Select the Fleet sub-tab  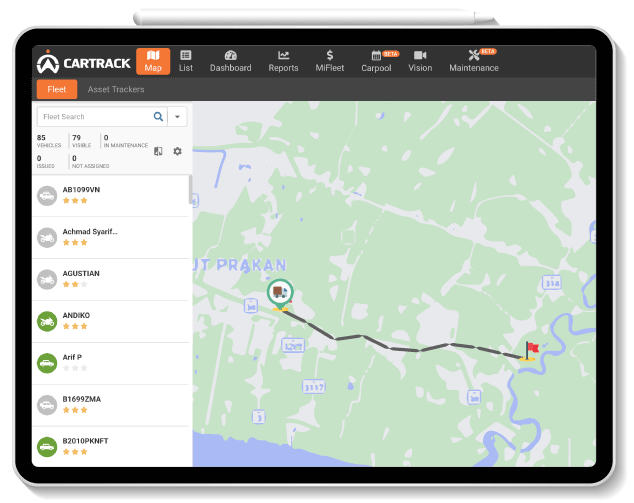(x=57, y=89)
